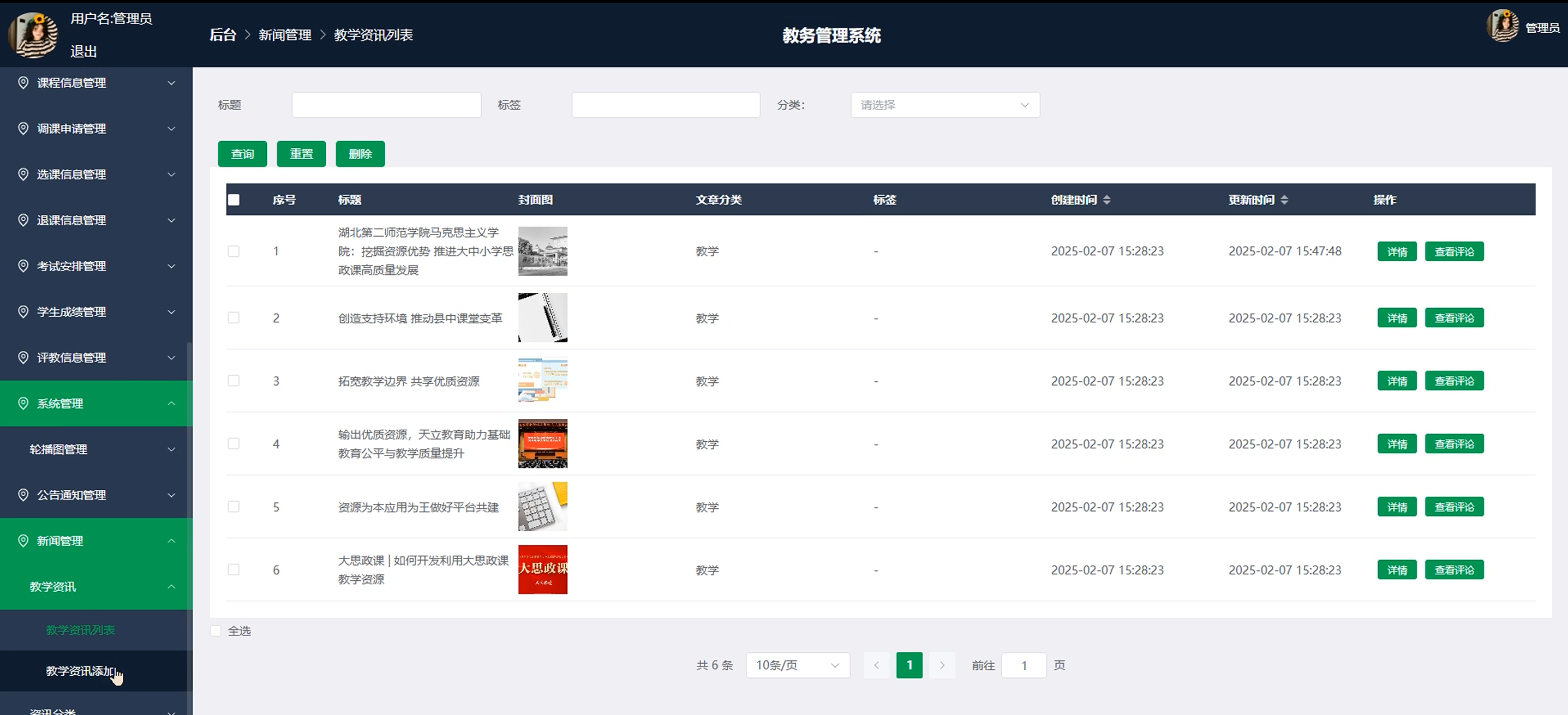Expand the 学生成绩管理 sidebar menu
This screenshot has width=1568, height=715.
pos(96,311)
